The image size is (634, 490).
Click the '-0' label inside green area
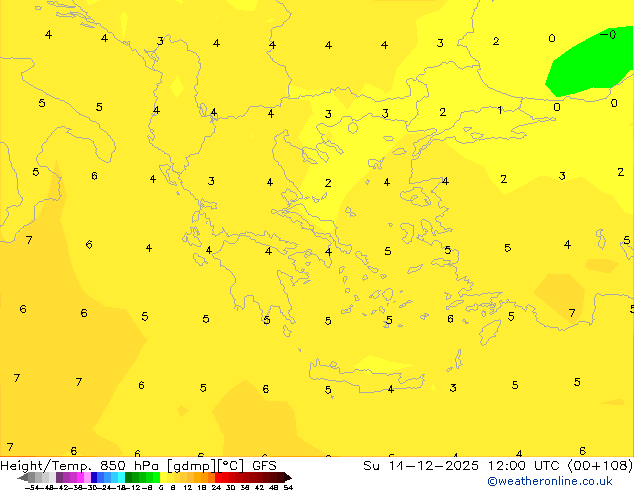tap(608, 35)
